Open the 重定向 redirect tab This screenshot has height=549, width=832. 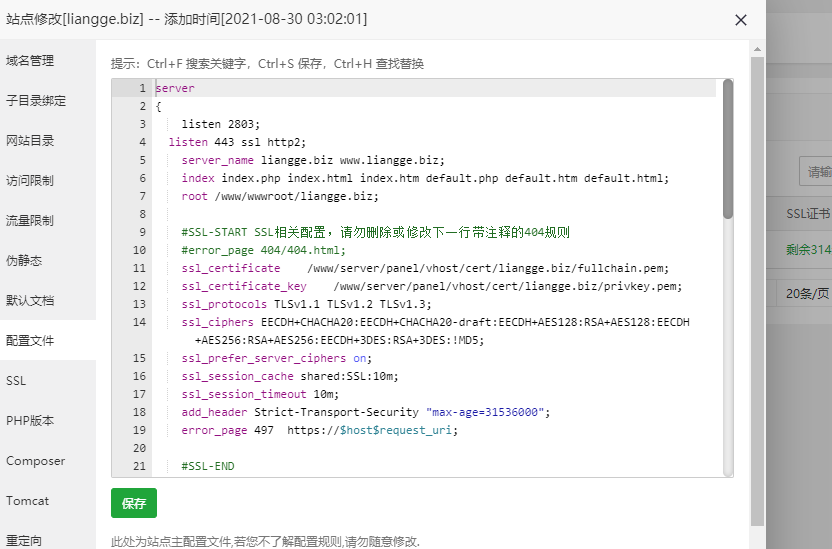(24, 540)
